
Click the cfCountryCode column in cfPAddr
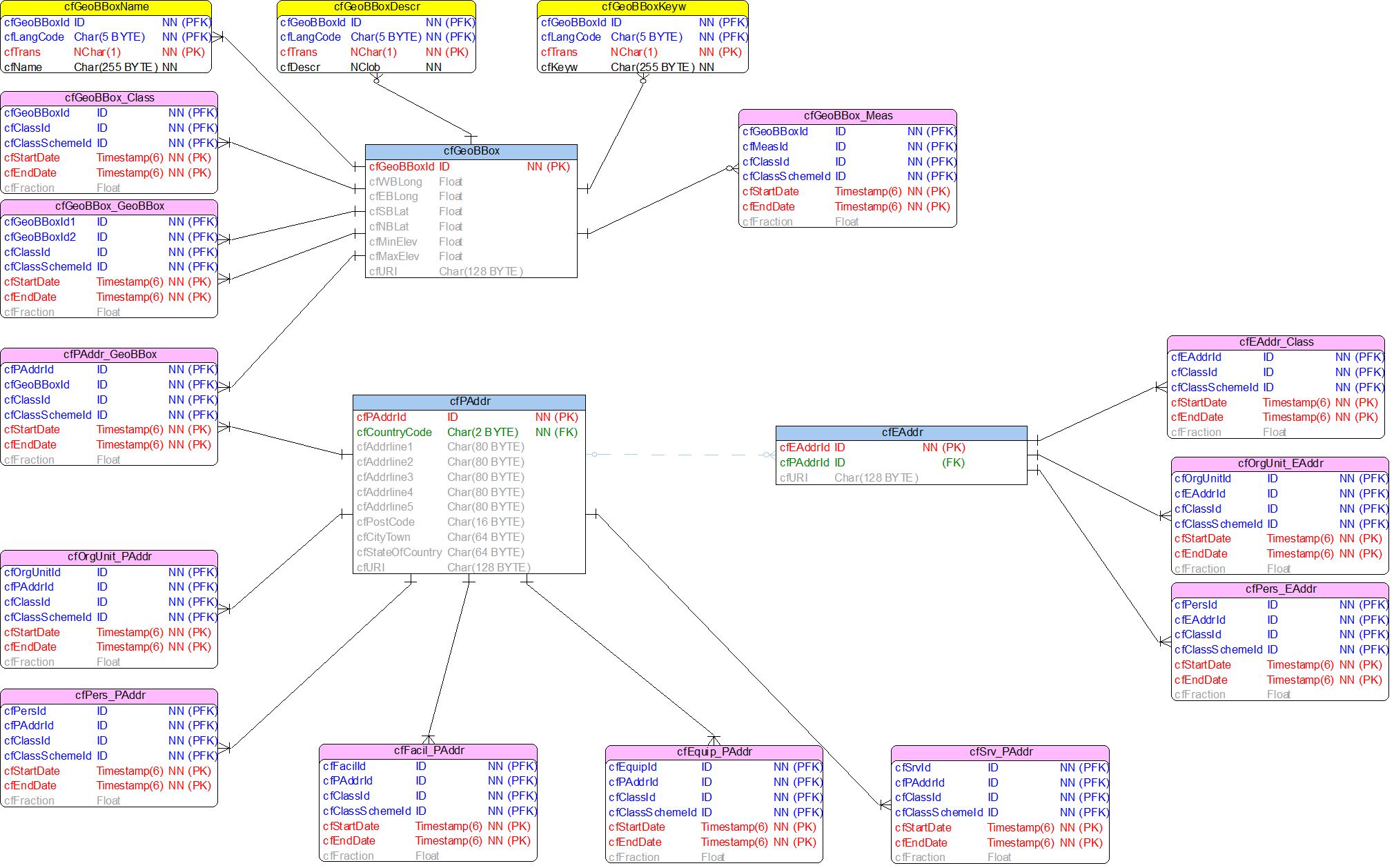coord(394,433)
